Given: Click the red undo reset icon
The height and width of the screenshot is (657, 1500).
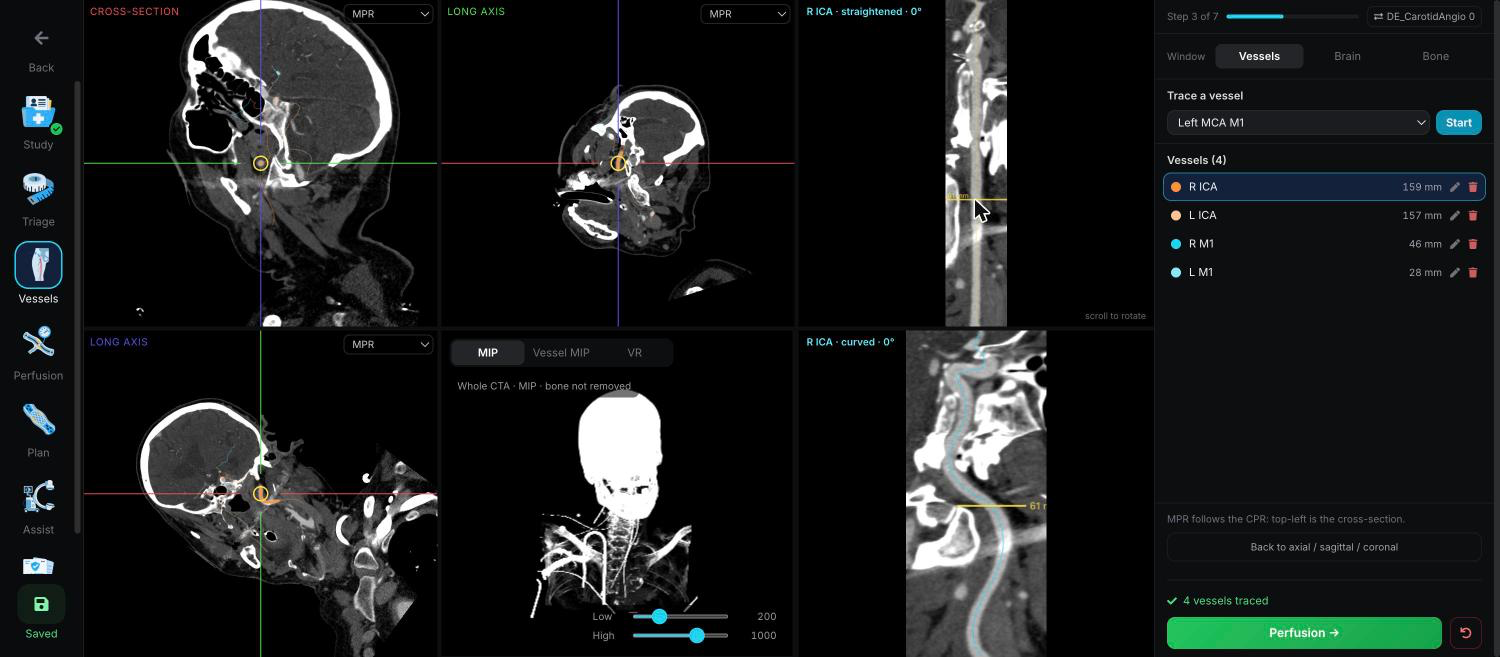Looking at the screenshot, I should (x=1466, y=633).
